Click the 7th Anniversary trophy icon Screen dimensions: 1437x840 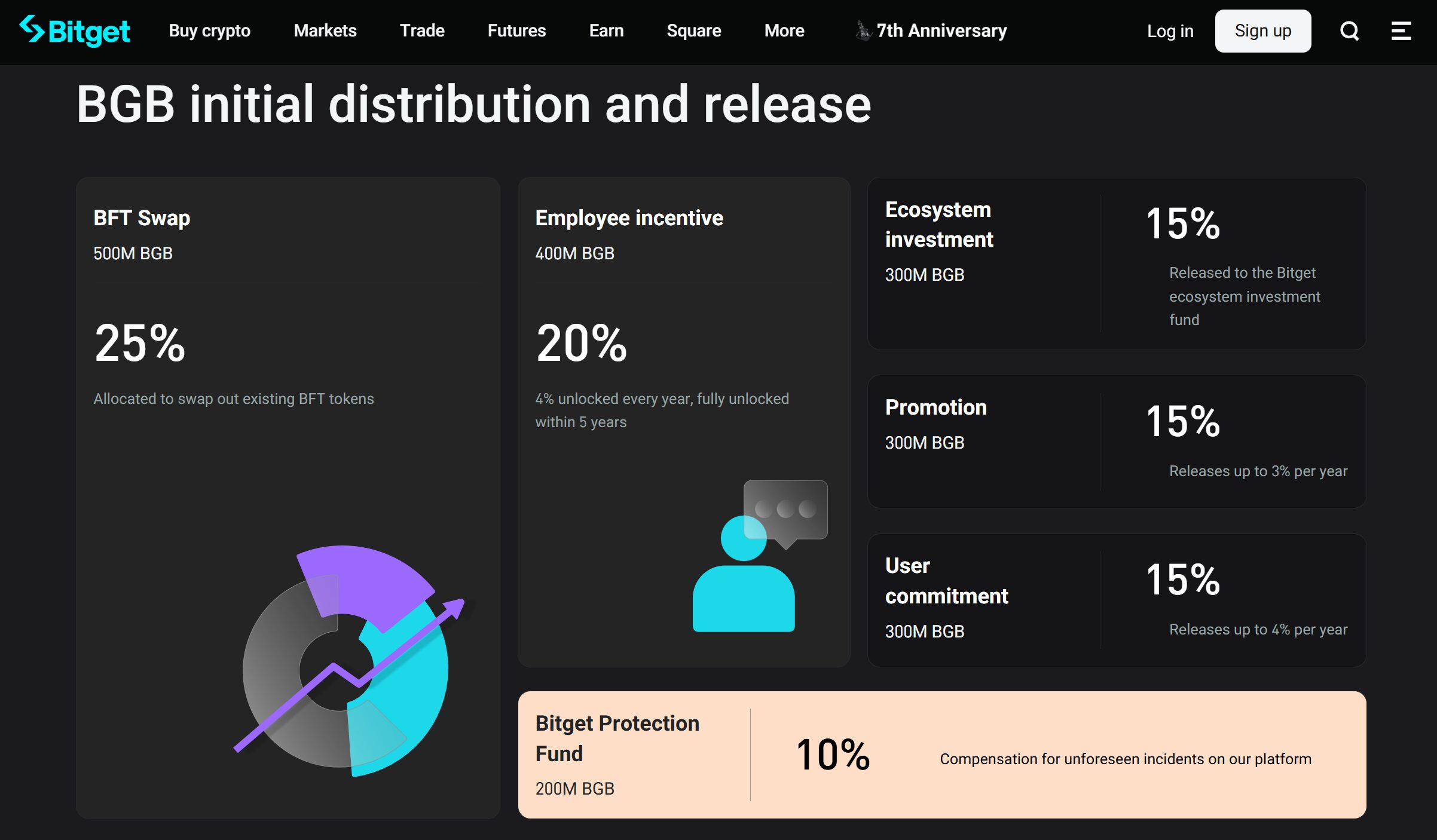click(x=863, y=30)
